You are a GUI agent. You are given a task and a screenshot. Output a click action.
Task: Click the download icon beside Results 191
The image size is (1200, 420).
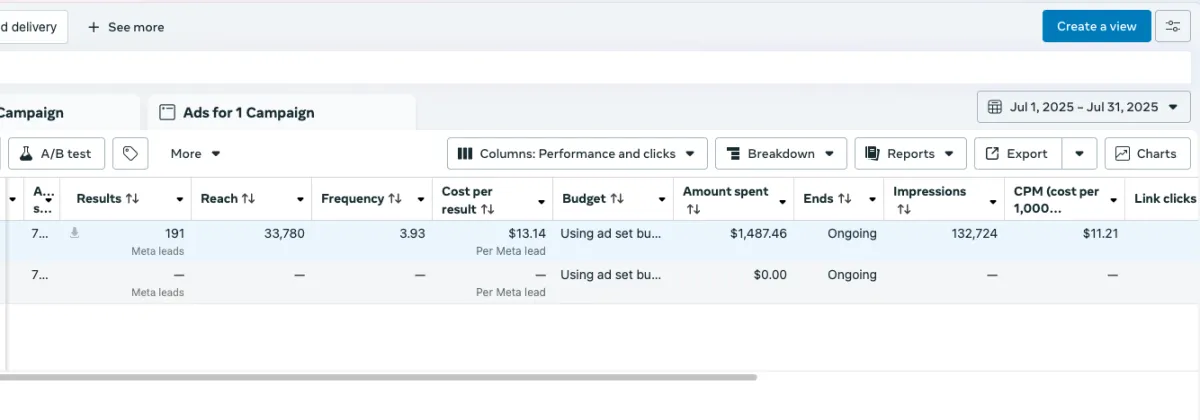[x=73, y=233]
